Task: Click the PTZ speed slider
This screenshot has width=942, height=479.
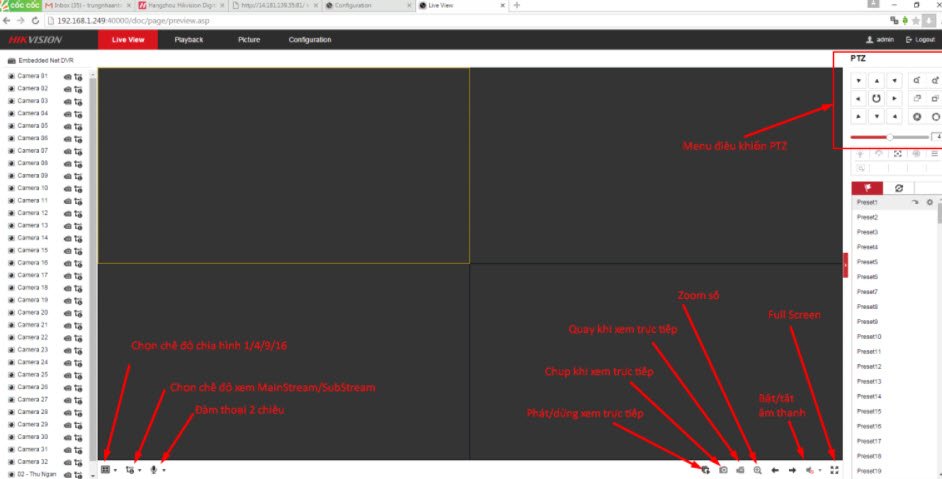Action: [x=889, y=137]
